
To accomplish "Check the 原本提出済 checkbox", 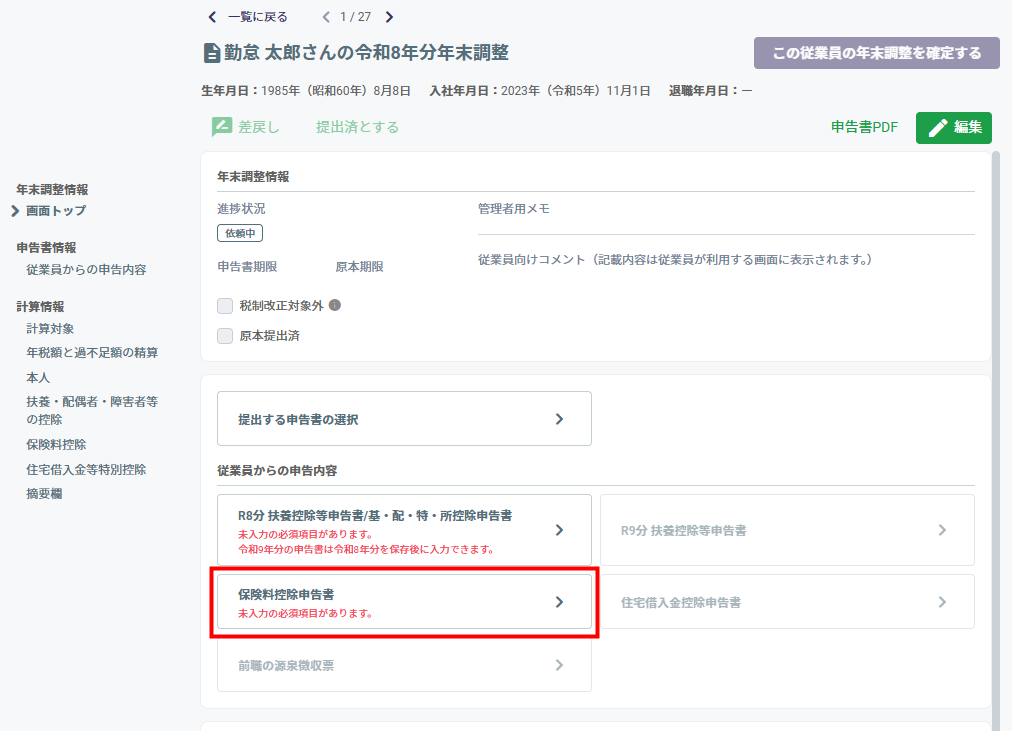I will click(x=225, y=335).
